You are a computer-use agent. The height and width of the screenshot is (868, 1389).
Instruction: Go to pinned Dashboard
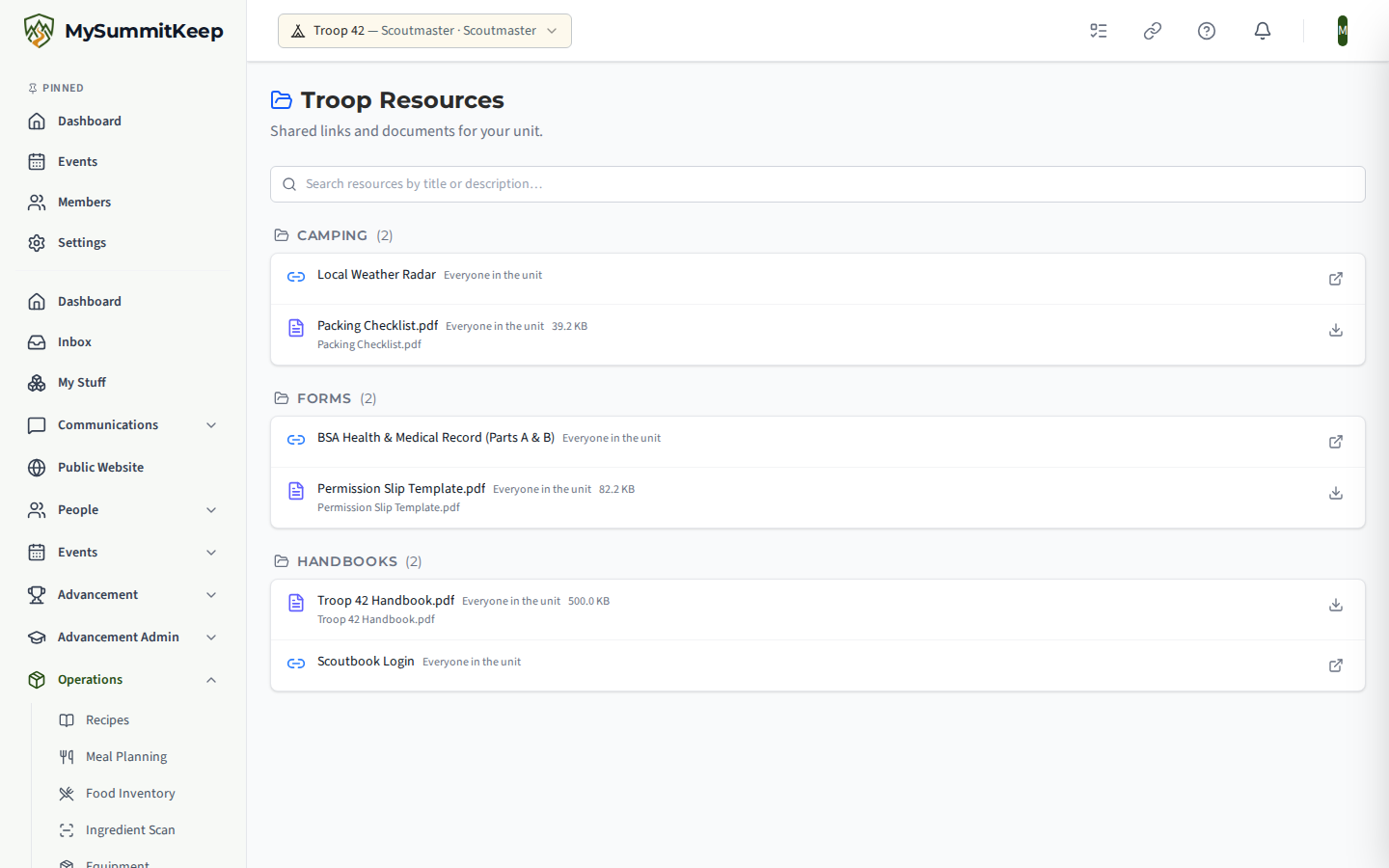[123, 122]
